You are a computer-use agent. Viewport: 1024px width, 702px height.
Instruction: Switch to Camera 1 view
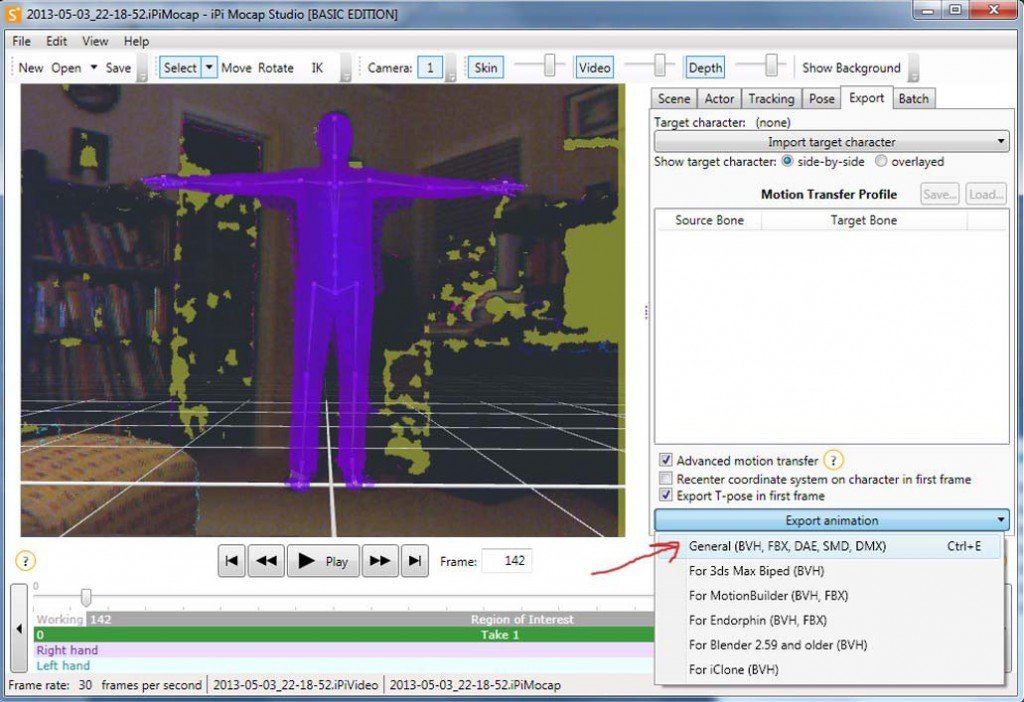tap(430, 68)
